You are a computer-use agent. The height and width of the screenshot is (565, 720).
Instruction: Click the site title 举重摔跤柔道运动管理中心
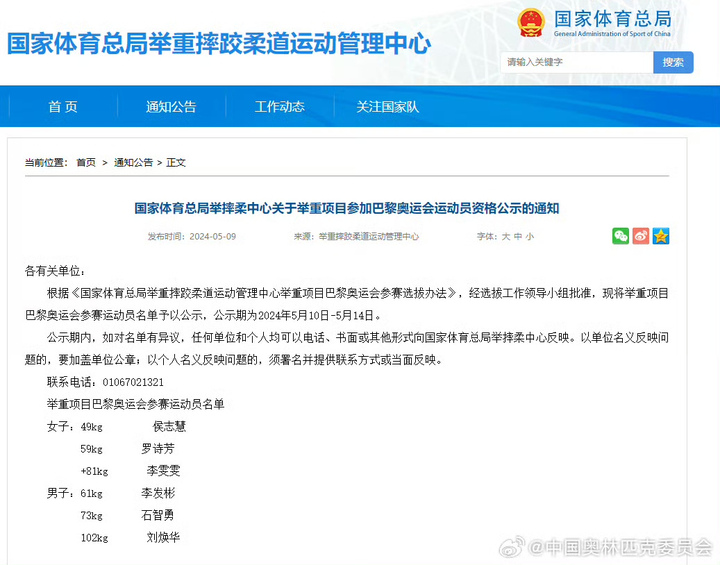219,43
